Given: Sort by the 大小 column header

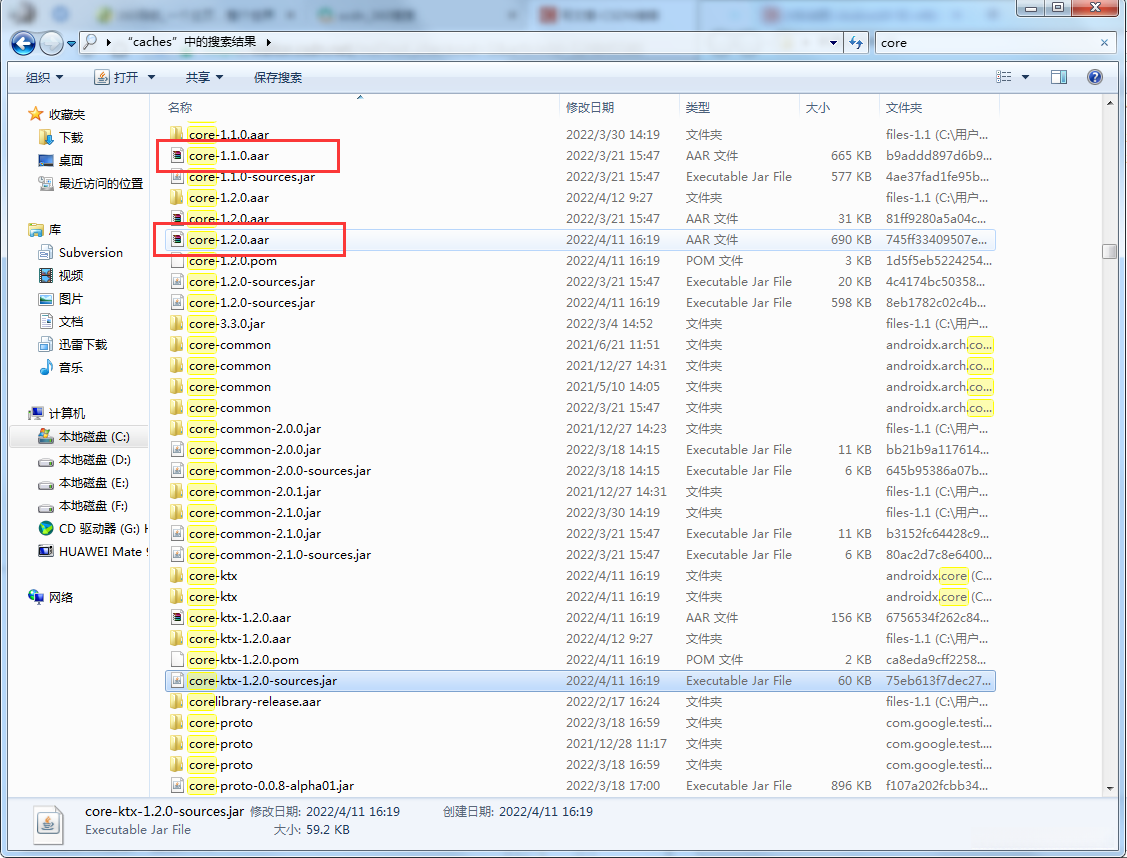Looking at the screenshot, I should (817, 107).
